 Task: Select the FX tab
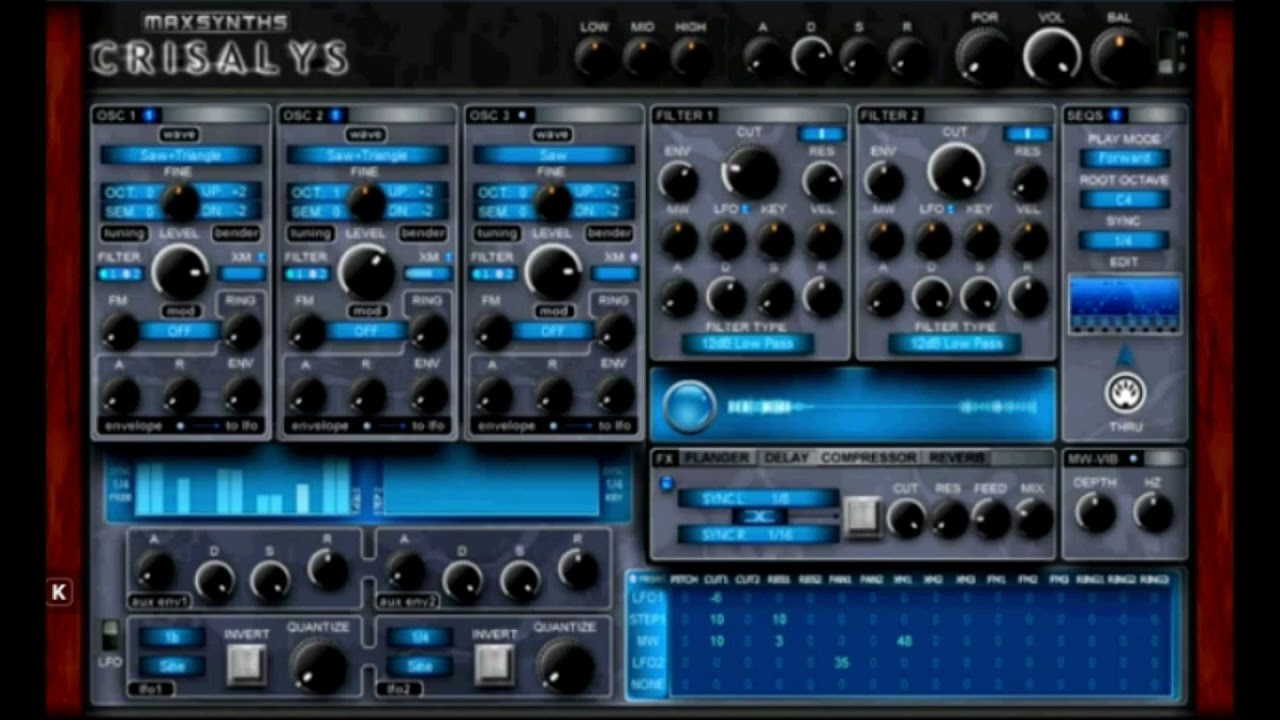click(665, 458)
